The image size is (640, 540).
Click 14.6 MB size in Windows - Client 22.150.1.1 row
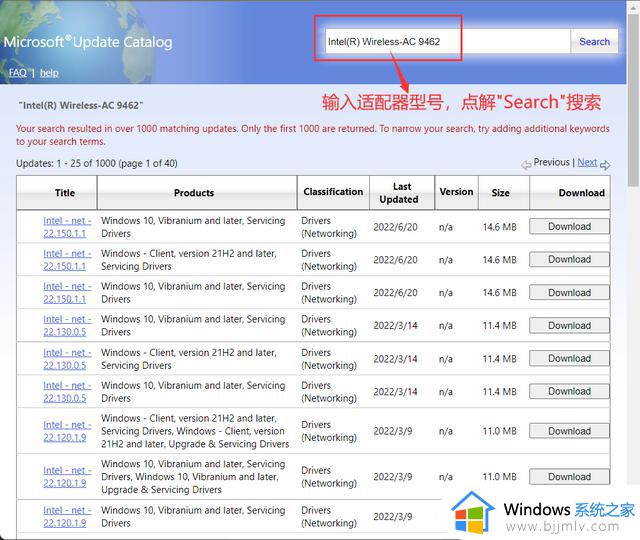pyautogui.click(x=500, y=260)
